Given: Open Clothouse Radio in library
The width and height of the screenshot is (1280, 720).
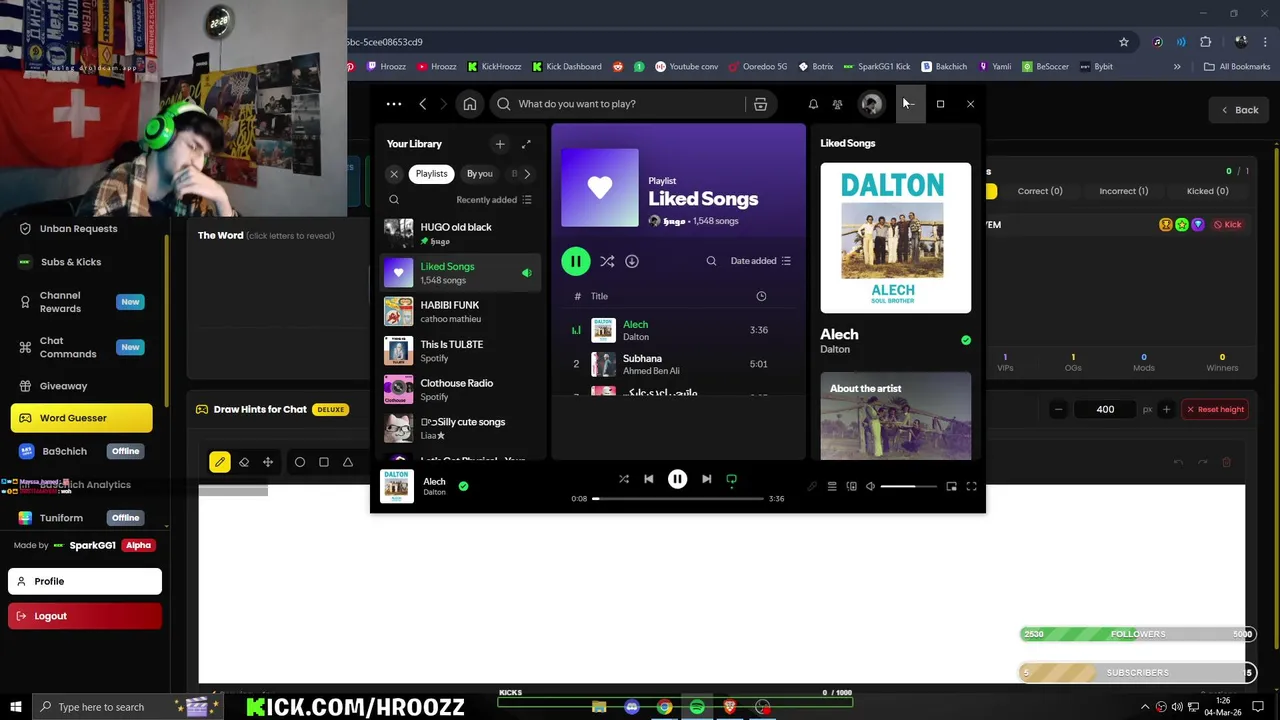Looking at the screenshot, I should click(x=460, y=389).
